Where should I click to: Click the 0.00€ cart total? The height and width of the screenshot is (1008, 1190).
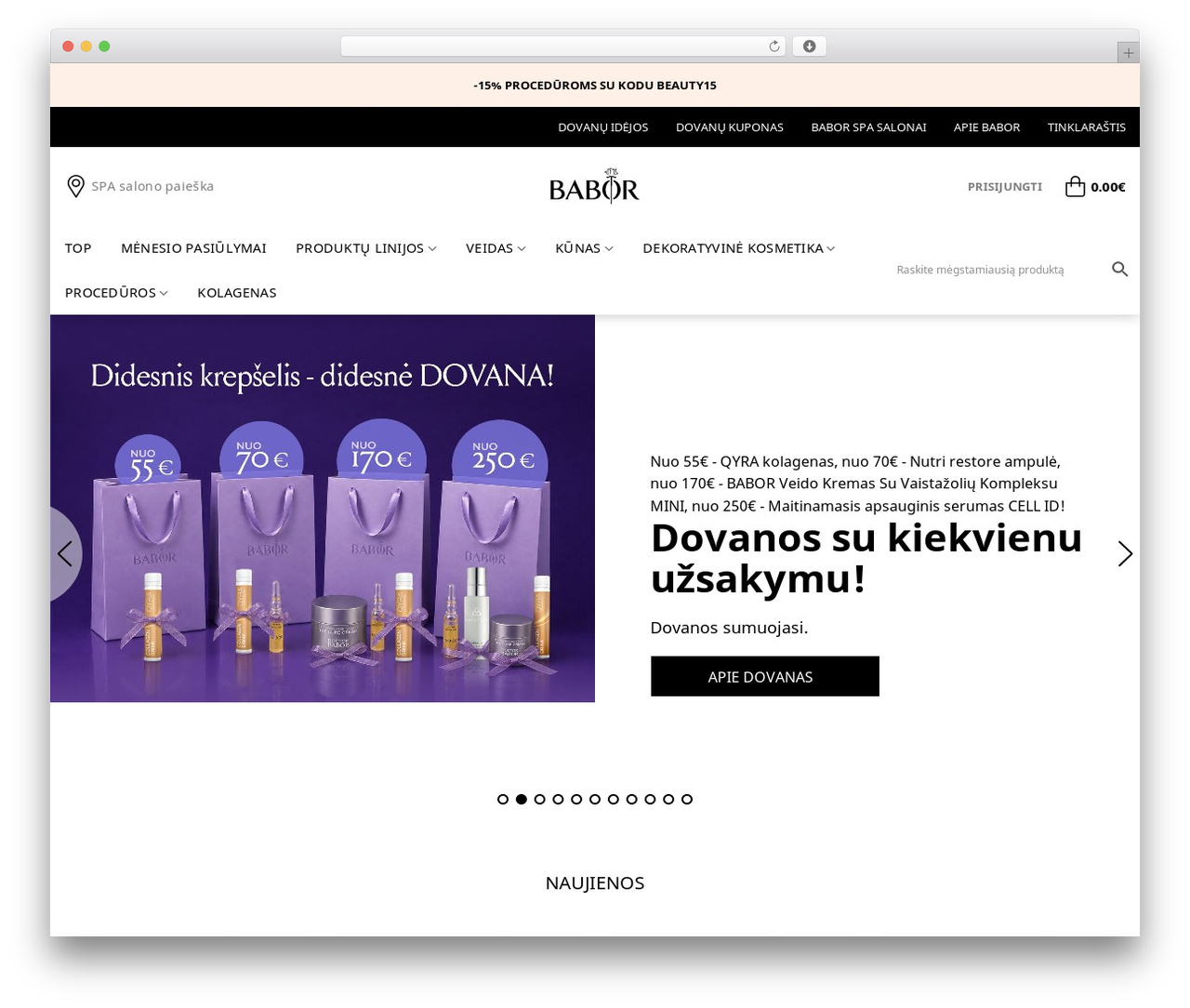tap(1108, 187)
